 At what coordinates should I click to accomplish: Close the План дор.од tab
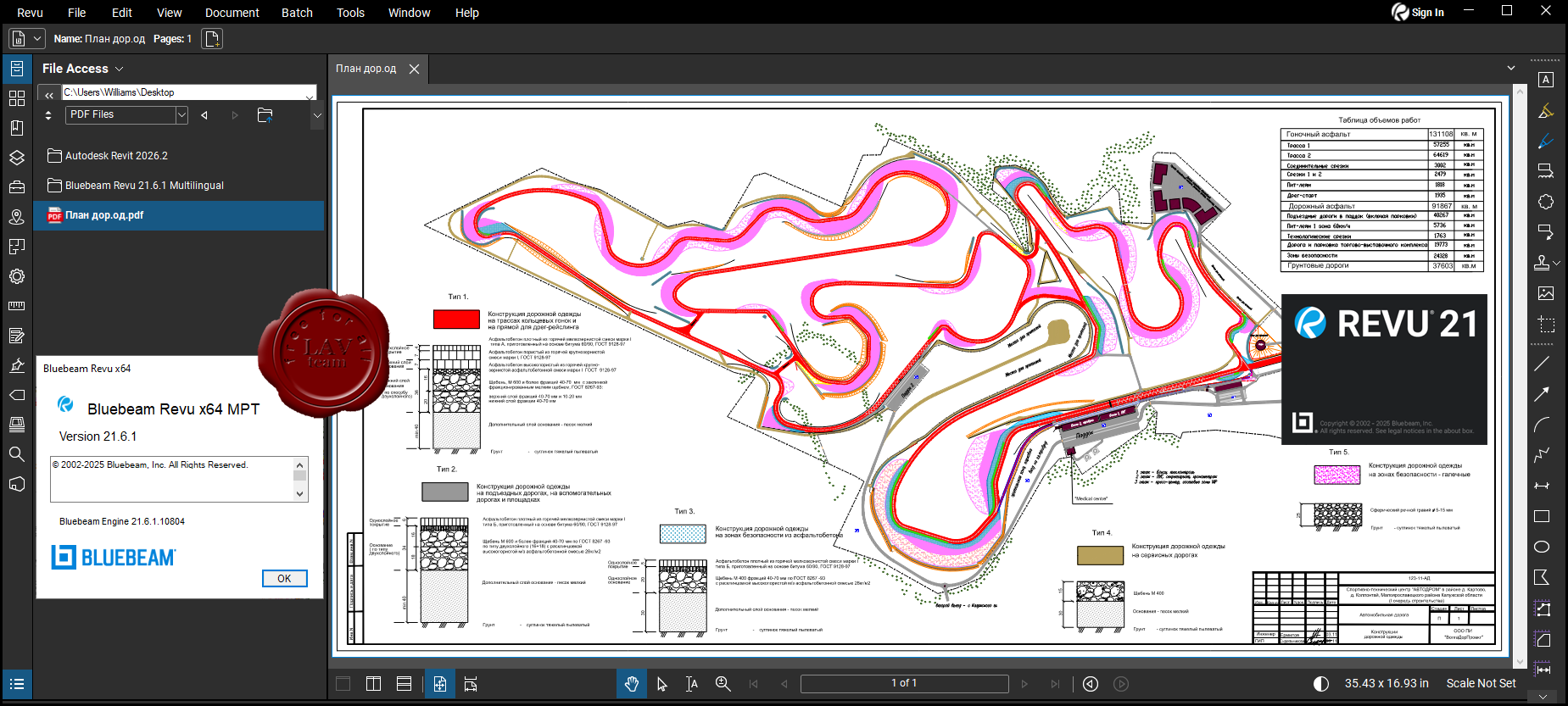[414, 69]
